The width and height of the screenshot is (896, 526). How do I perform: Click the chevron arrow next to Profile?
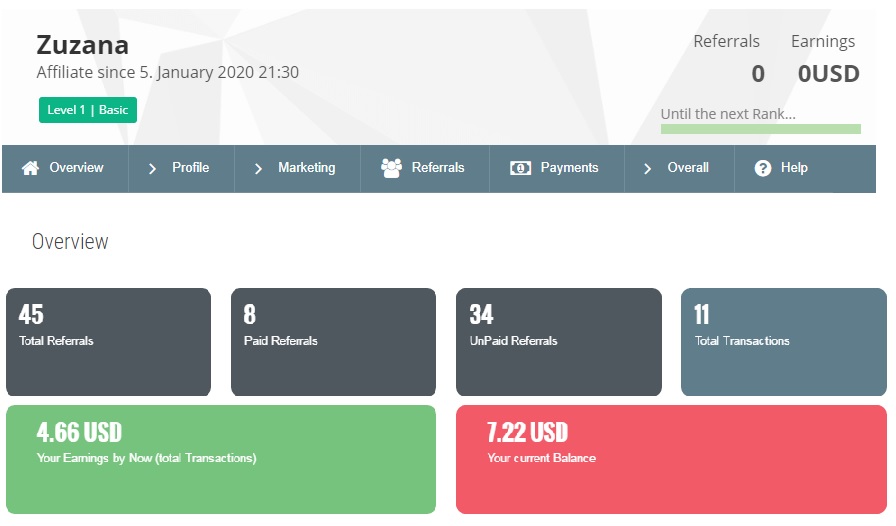pos(152,169)
